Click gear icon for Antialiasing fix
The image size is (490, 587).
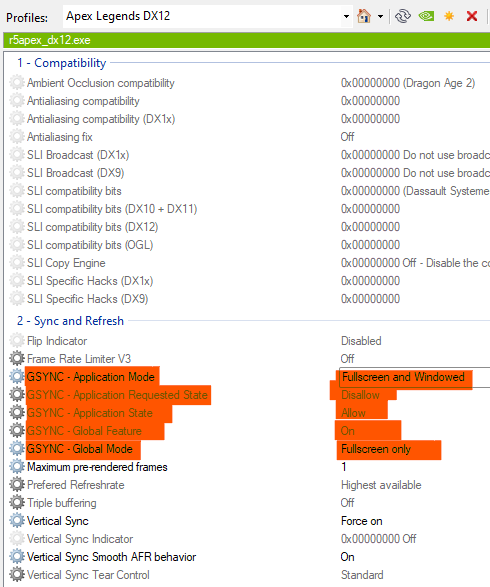(17, 137)
